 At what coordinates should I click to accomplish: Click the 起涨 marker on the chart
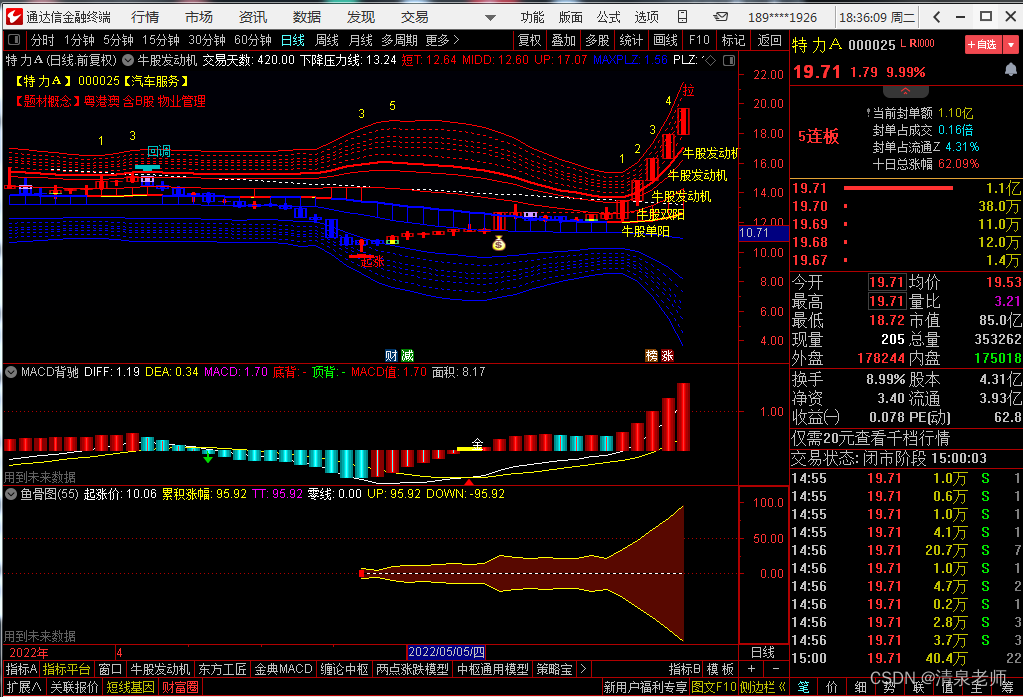[373, 261]
